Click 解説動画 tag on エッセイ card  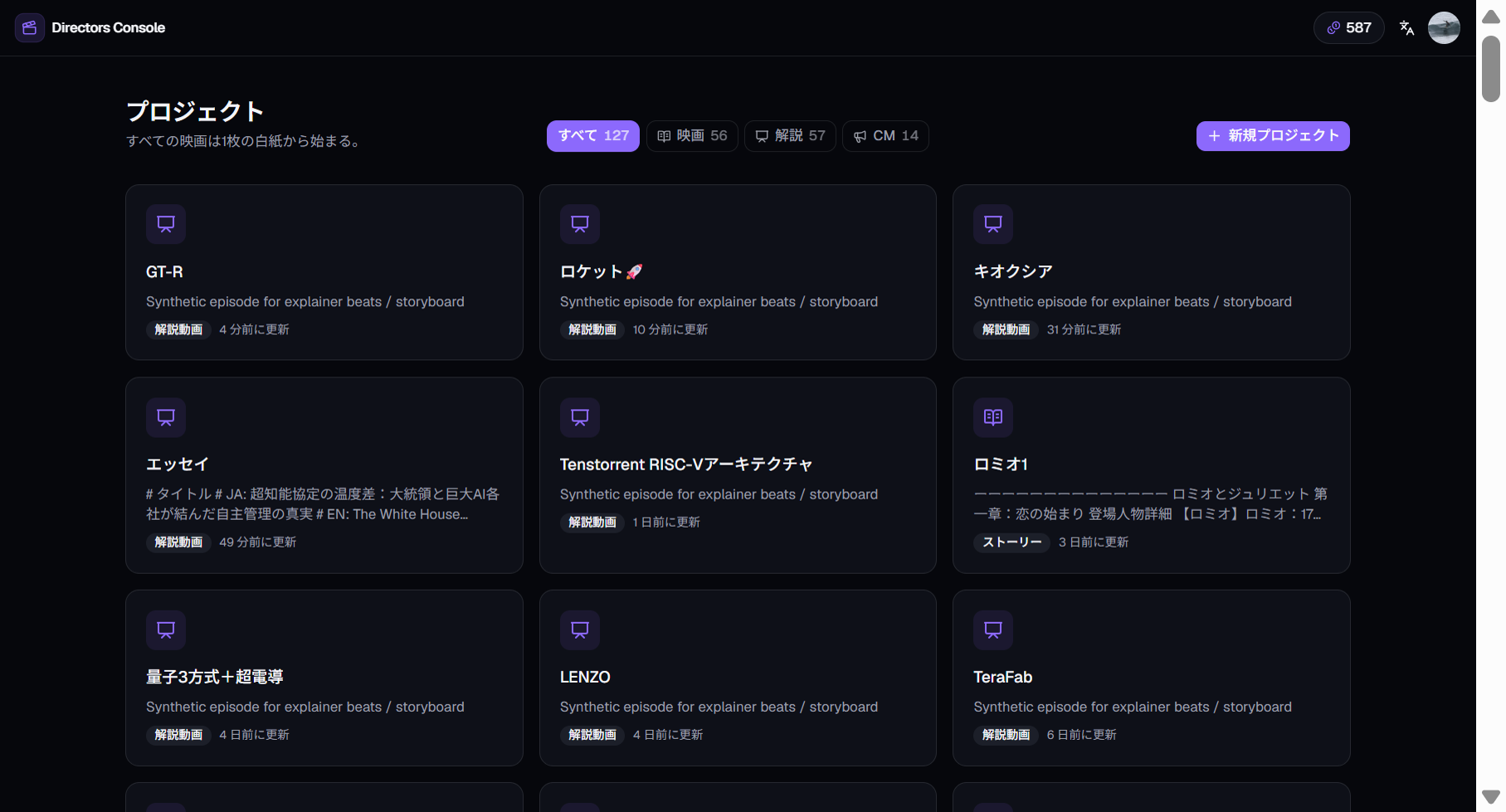[x=178, y=542]
